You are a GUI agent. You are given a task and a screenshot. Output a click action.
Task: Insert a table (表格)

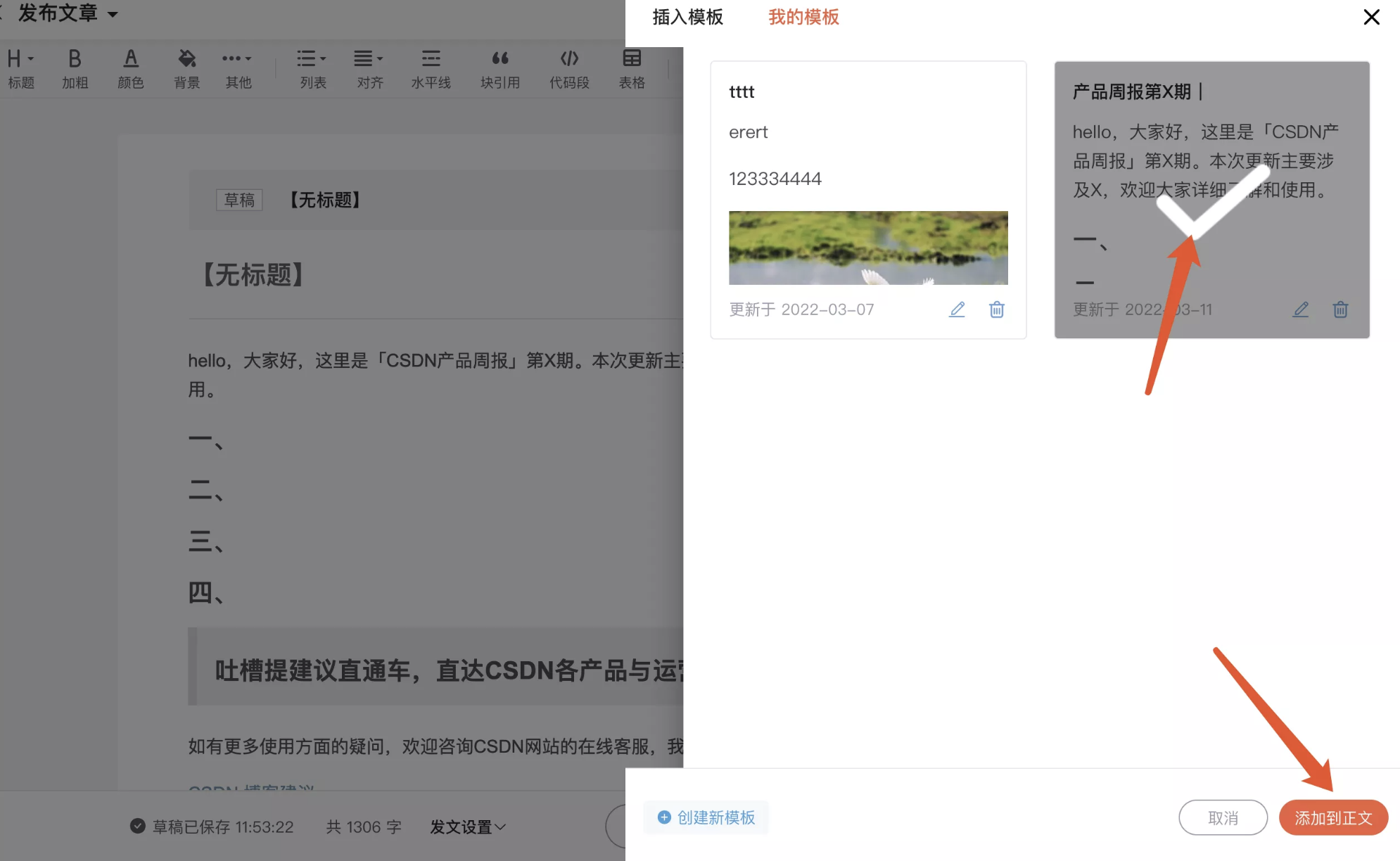632,68
